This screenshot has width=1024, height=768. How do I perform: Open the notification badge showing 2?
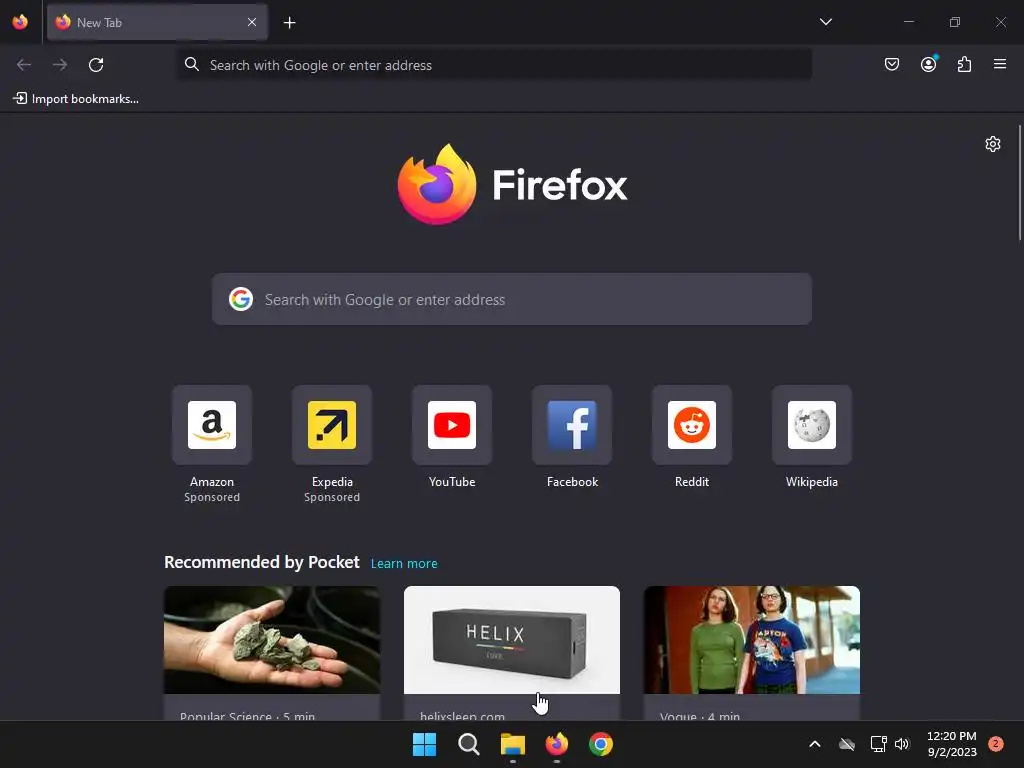pos(995,744)
